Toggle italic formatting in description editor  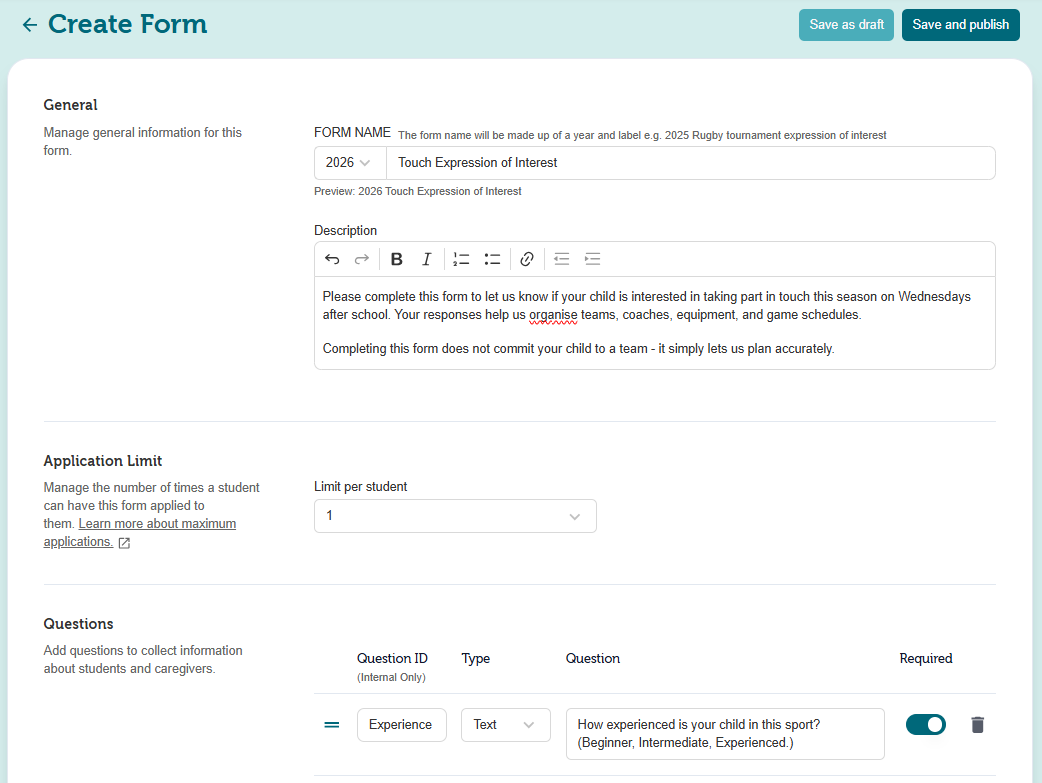426,259
